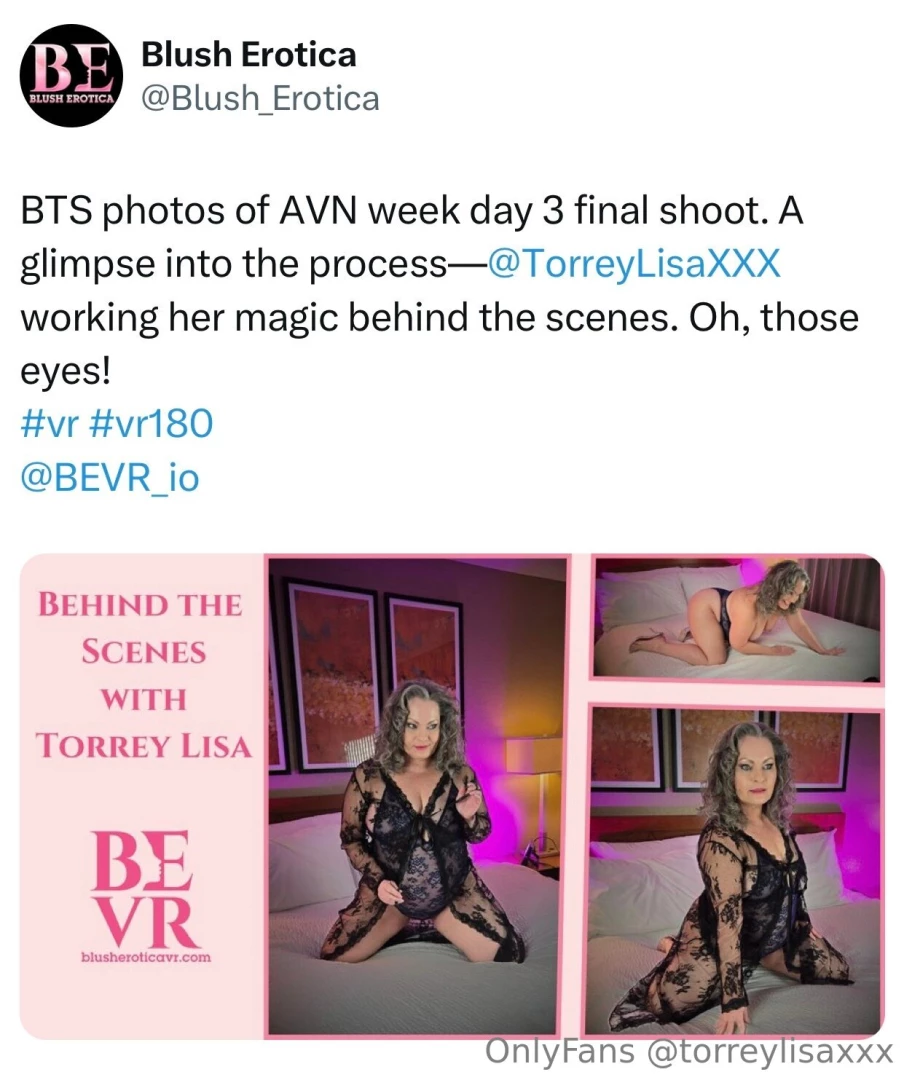Click the table lamp in the center photo
The width and height of the screenshot is (904, 1080).
tap(539, 802)
